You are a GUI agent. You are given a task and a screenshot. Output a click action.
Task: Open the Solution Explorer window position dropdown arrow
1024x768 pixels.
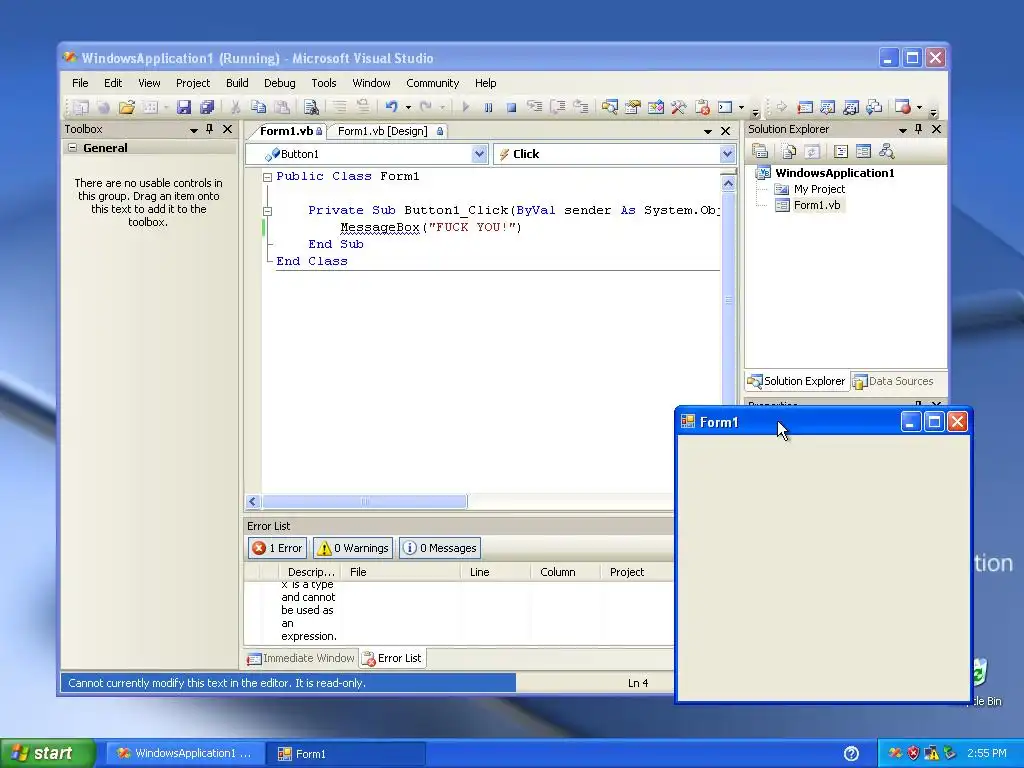click(903, 131)
